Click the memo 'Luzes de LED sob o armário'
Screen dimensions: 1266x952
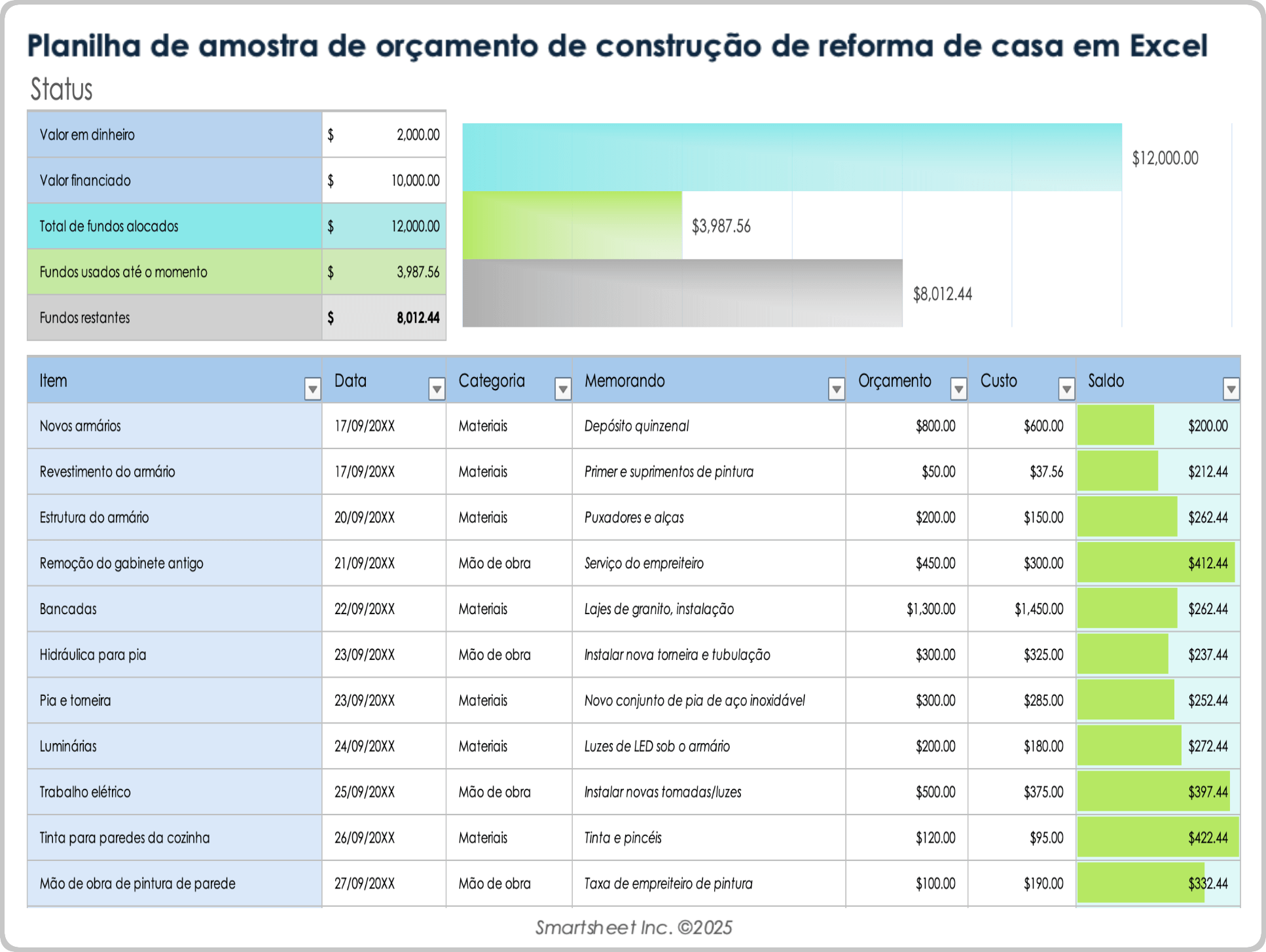(x=657, y=746)
